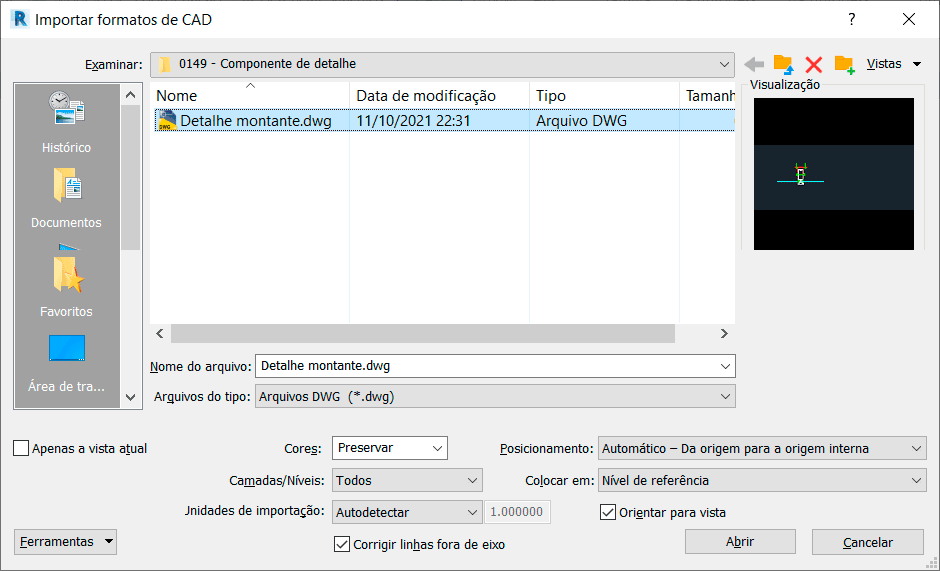Click the places sidebar scrollbar thumb
This screenshot has height=571, width=940.
click(x=131, y=177)
